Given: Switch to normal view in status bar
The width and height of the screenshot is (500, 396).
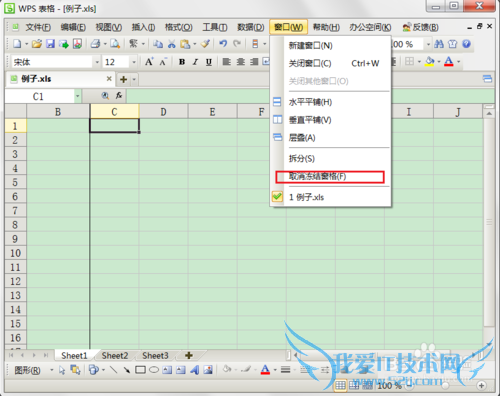Looking at the screenshot, I should 340,386.
